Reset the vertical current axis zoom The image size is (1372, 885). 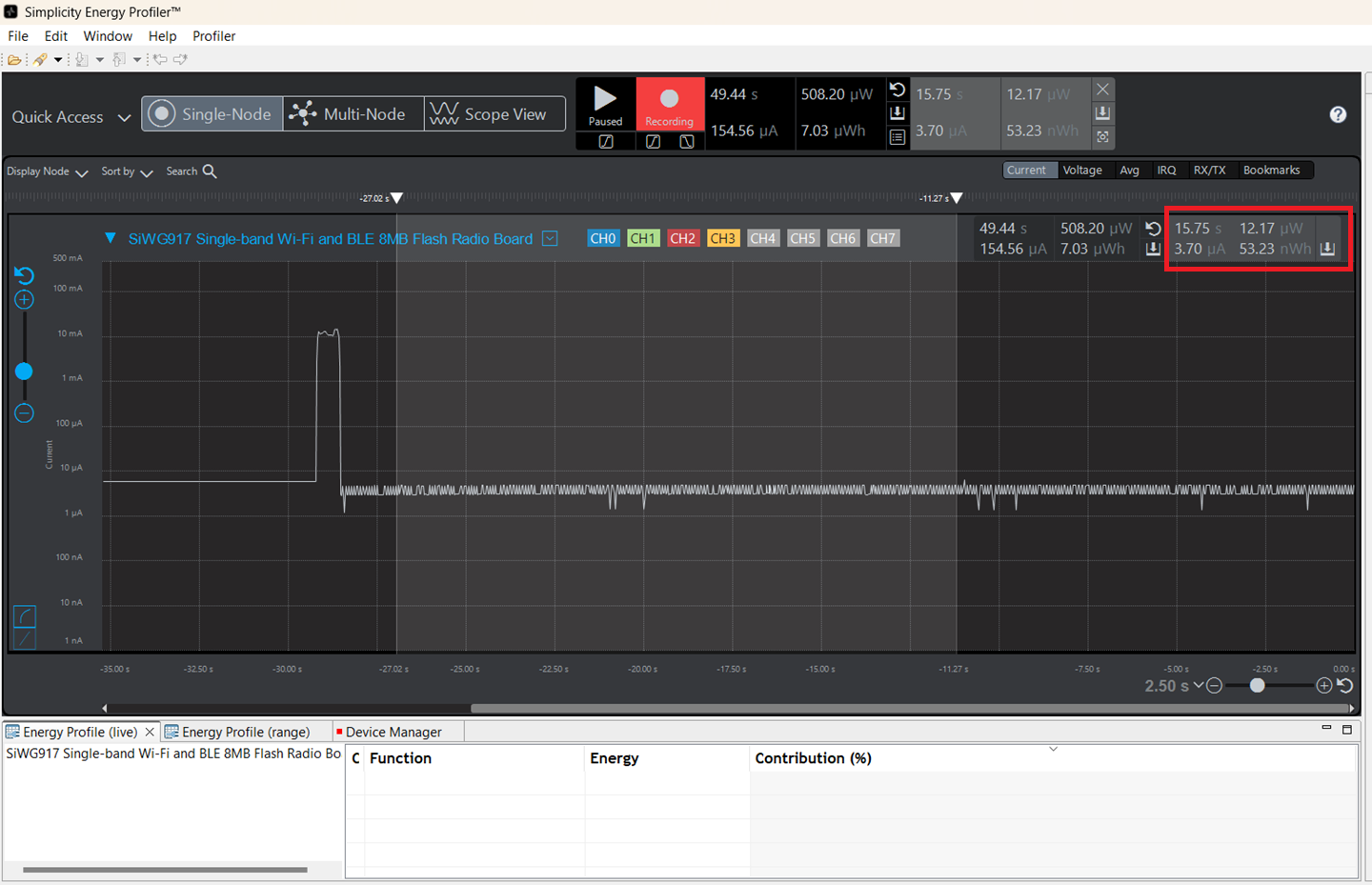23,275
